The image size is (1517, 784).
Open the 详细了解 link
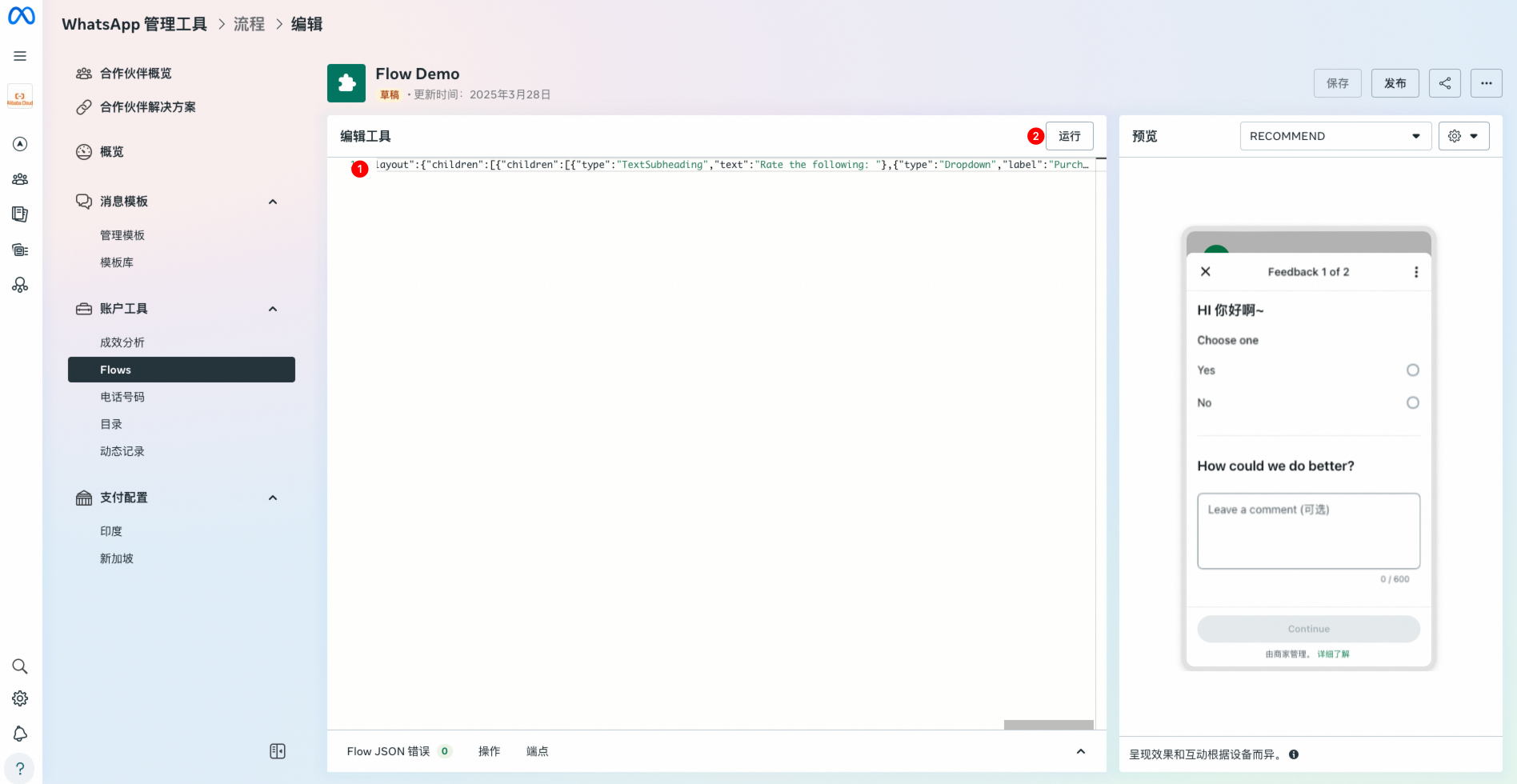point(1334,654)
